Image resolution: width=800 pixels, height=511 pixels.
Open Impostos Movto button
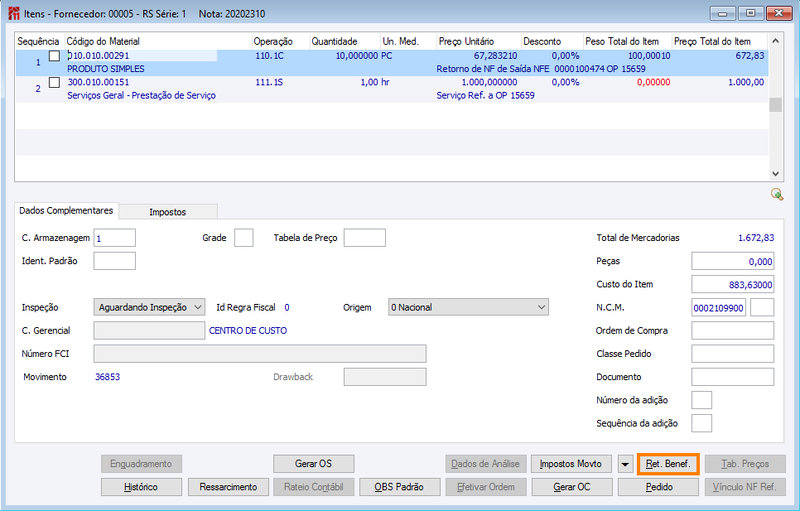pyautogui.click(x=571, y=464)
